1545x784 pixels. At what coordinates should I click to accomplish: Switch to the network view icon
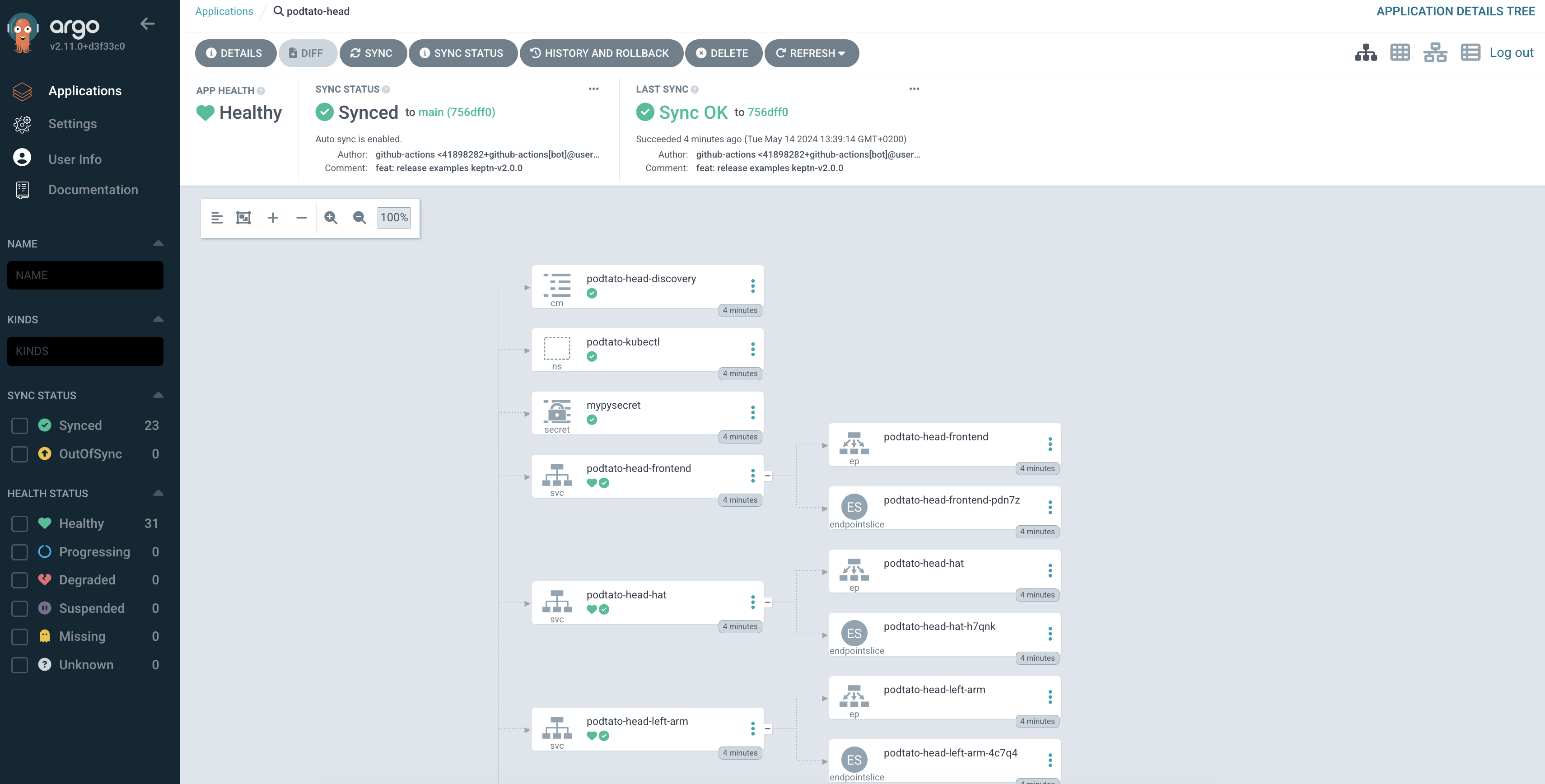pyautogui.click(x=1435, y=53)
